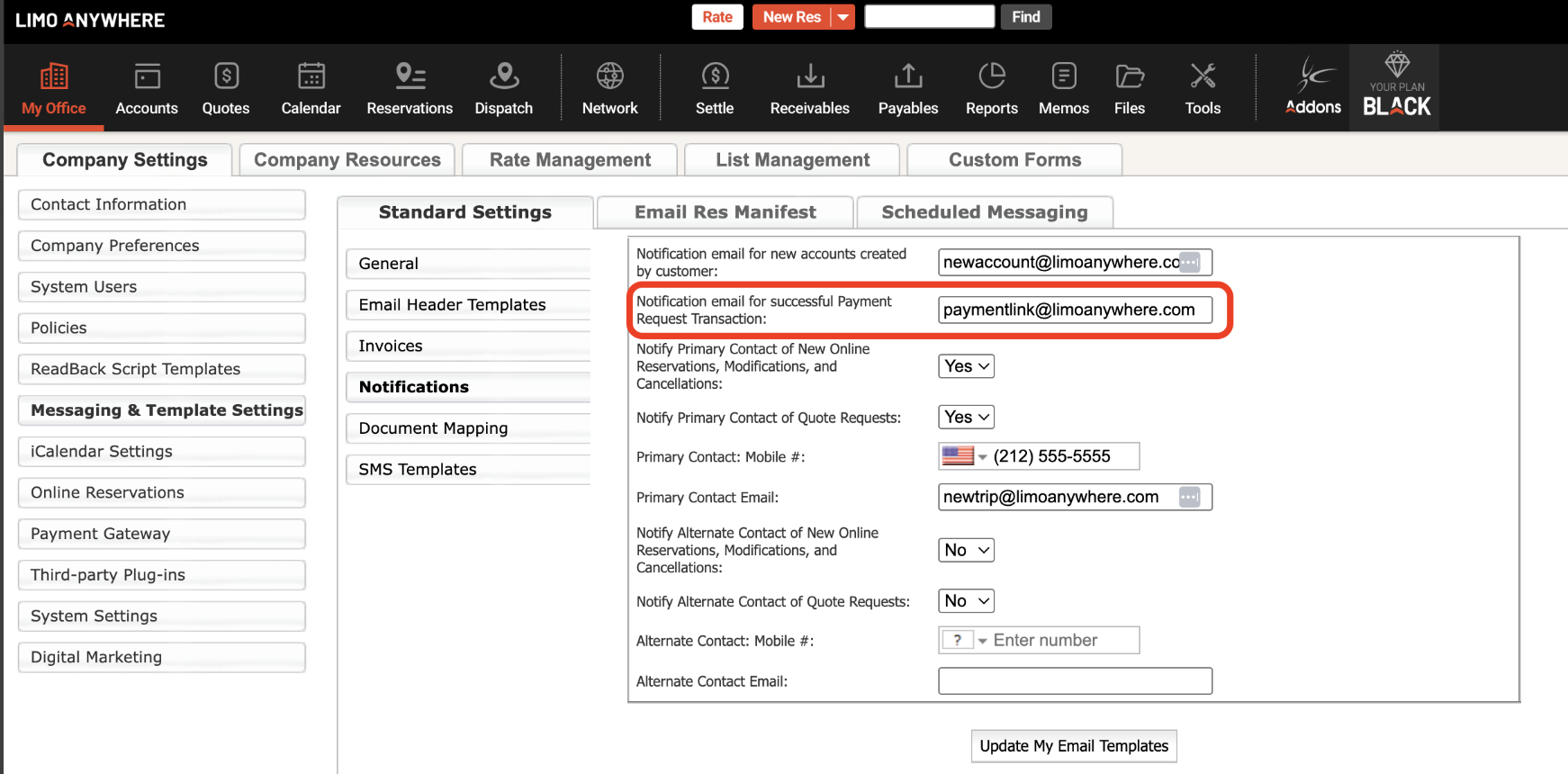This screenshot has width=1568, height=774.
Task: Open iCalendar Settings
Action: (x=162, y=452)
